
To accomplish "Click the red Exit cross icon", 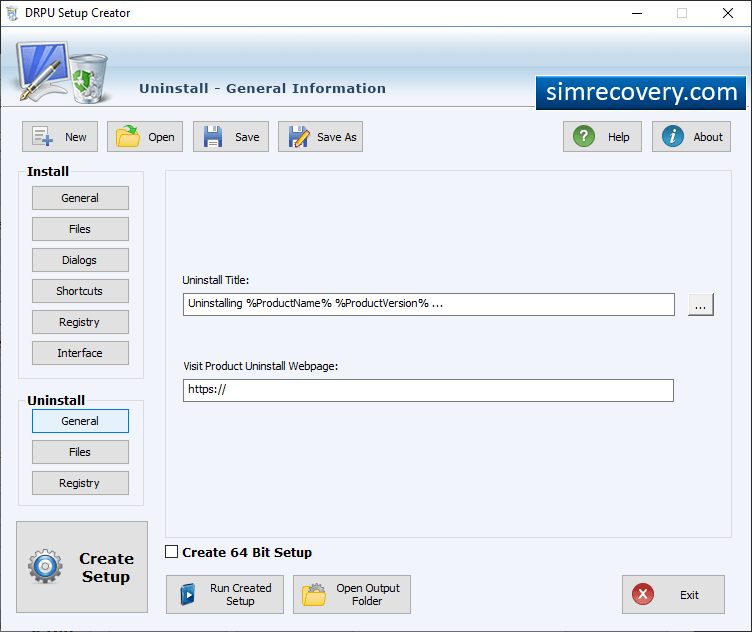I will click(643, 594).
